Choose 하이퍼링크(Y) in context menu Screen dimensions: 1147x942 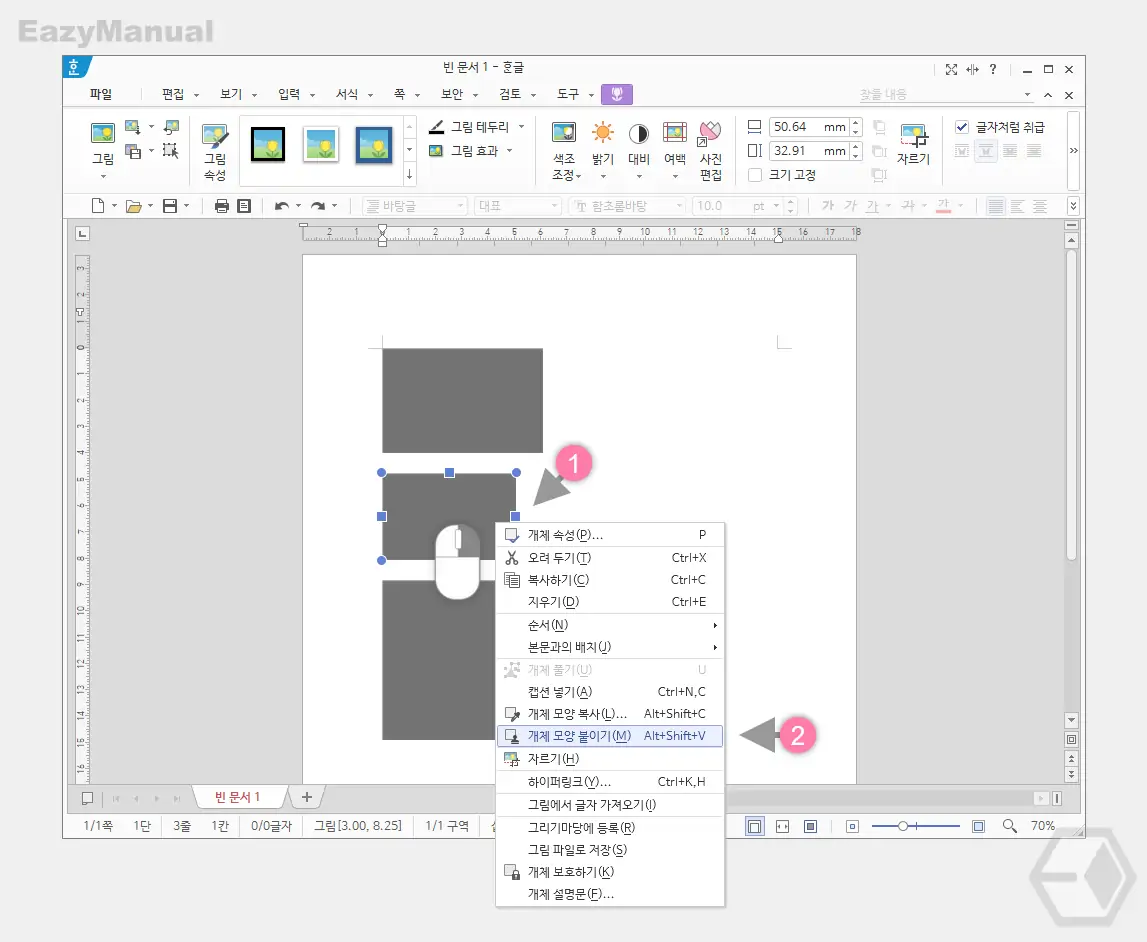coord(610,782)
